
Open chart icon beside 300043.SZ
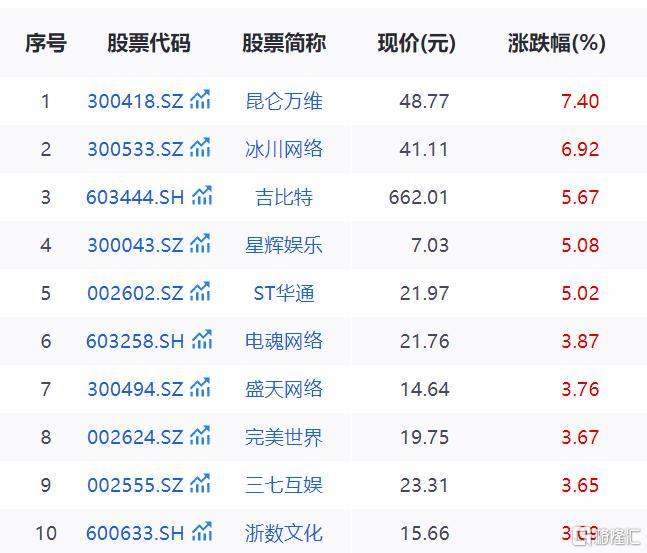(x=200, y=243)
